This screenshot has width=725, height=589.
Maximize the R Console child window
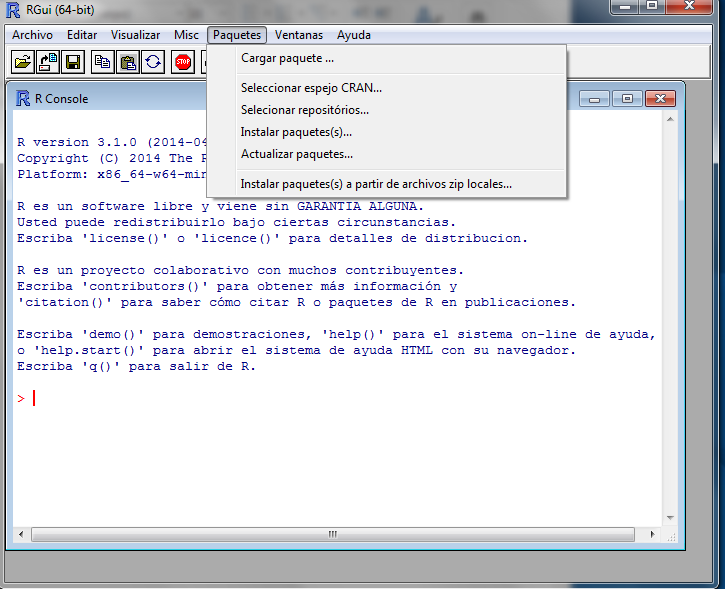click(x=627, y=98)
